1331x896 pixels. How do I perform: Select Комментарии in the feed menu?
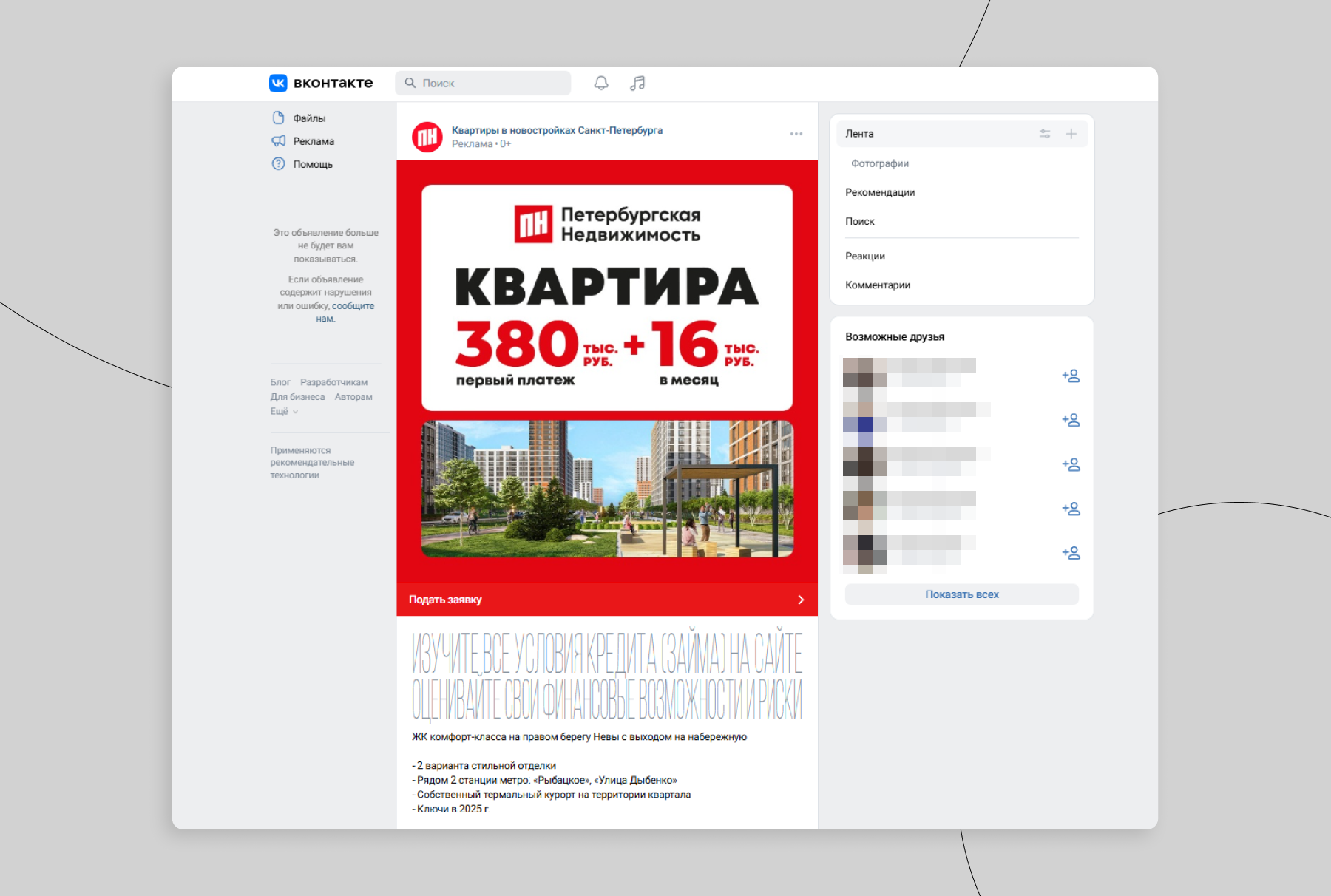point(878,285)
